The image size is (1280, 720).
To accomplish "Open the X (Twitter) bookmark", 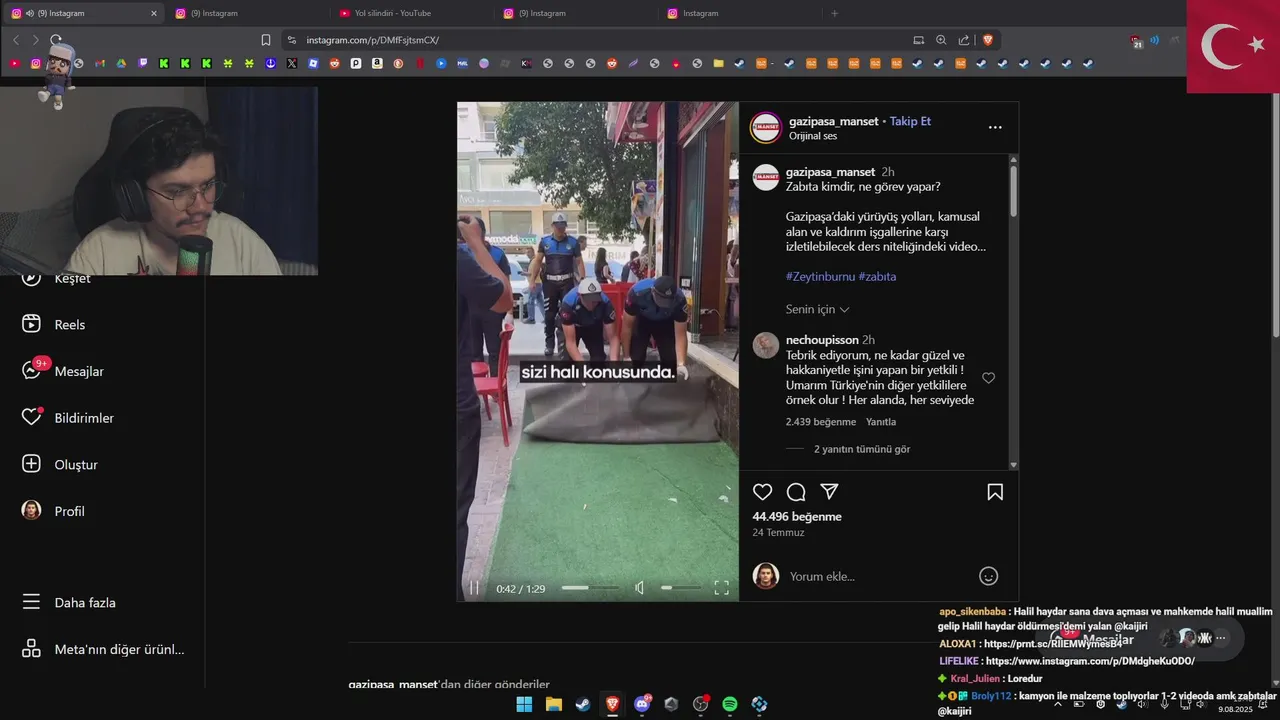I will coord(292,63).
